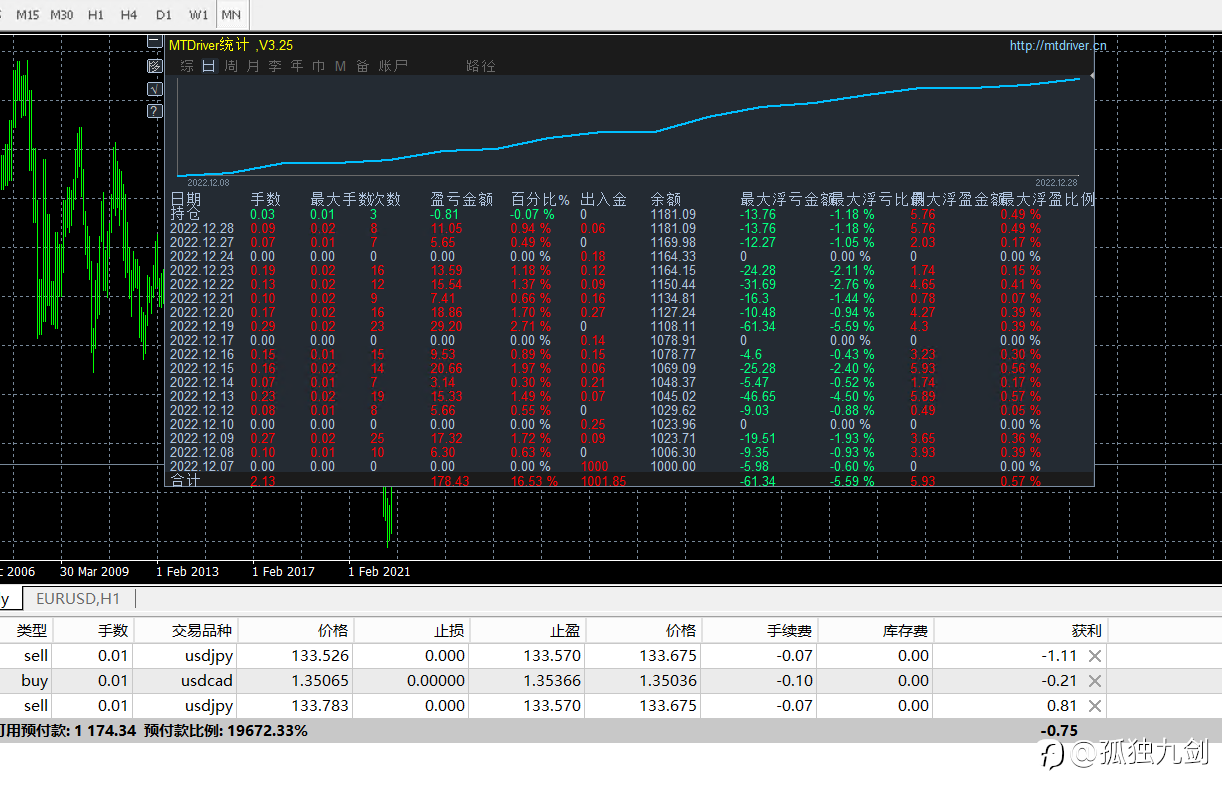
Task: Click the 出入金 column heading
Action: (604, 199)
